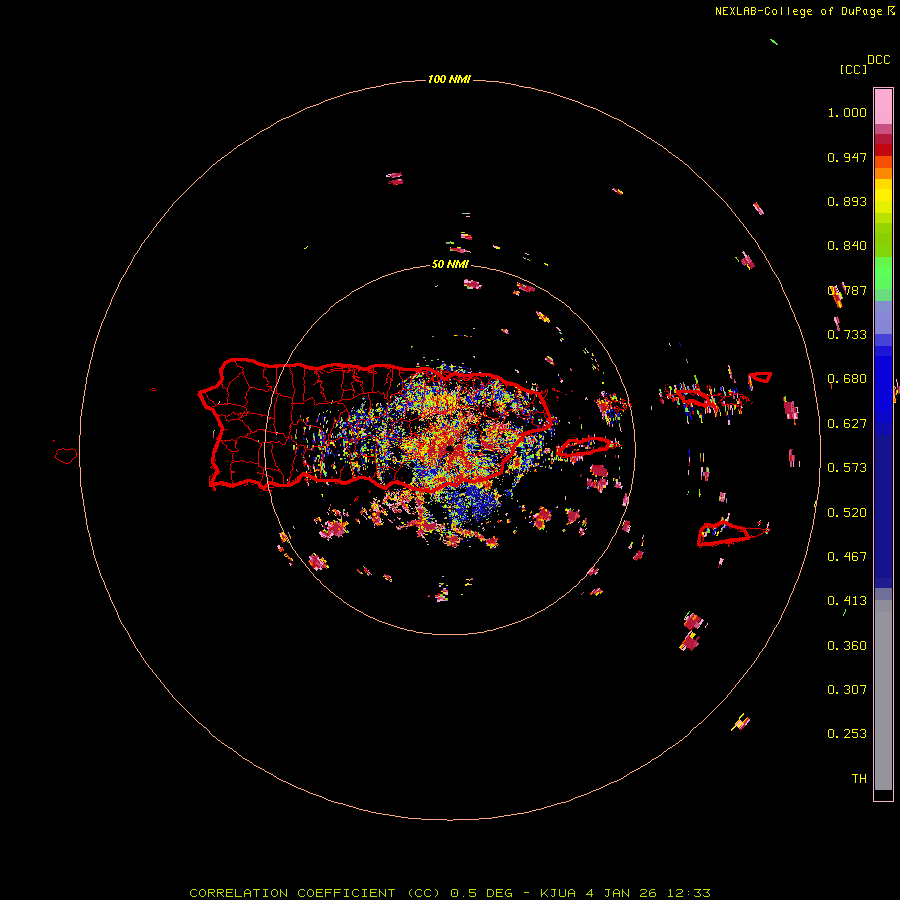Click the 0.627 color scale value

click(x=847, y=424)
